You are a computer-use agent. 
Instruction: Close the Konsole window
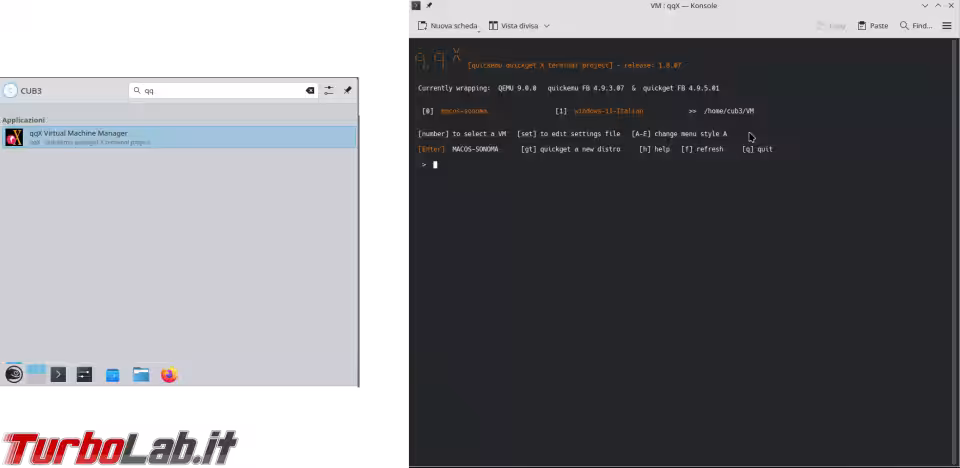pos(950,6)
